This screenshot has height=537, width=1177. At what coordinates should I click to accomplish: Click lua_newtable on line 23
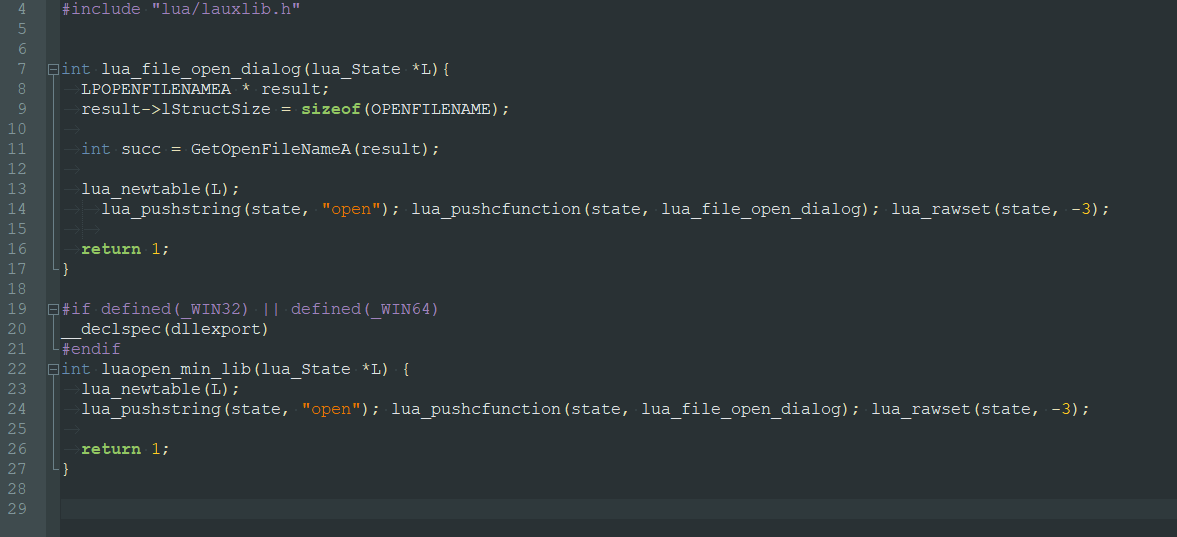point(141,389)
